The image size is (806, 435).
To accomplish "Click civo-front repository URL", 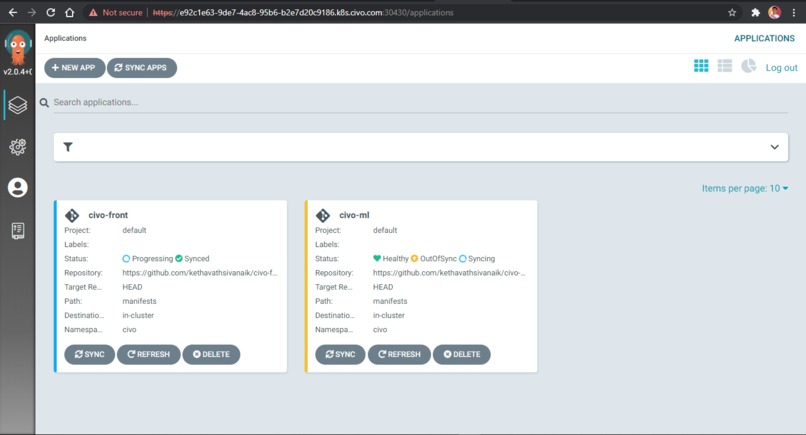I will click(x=199, y=273).
